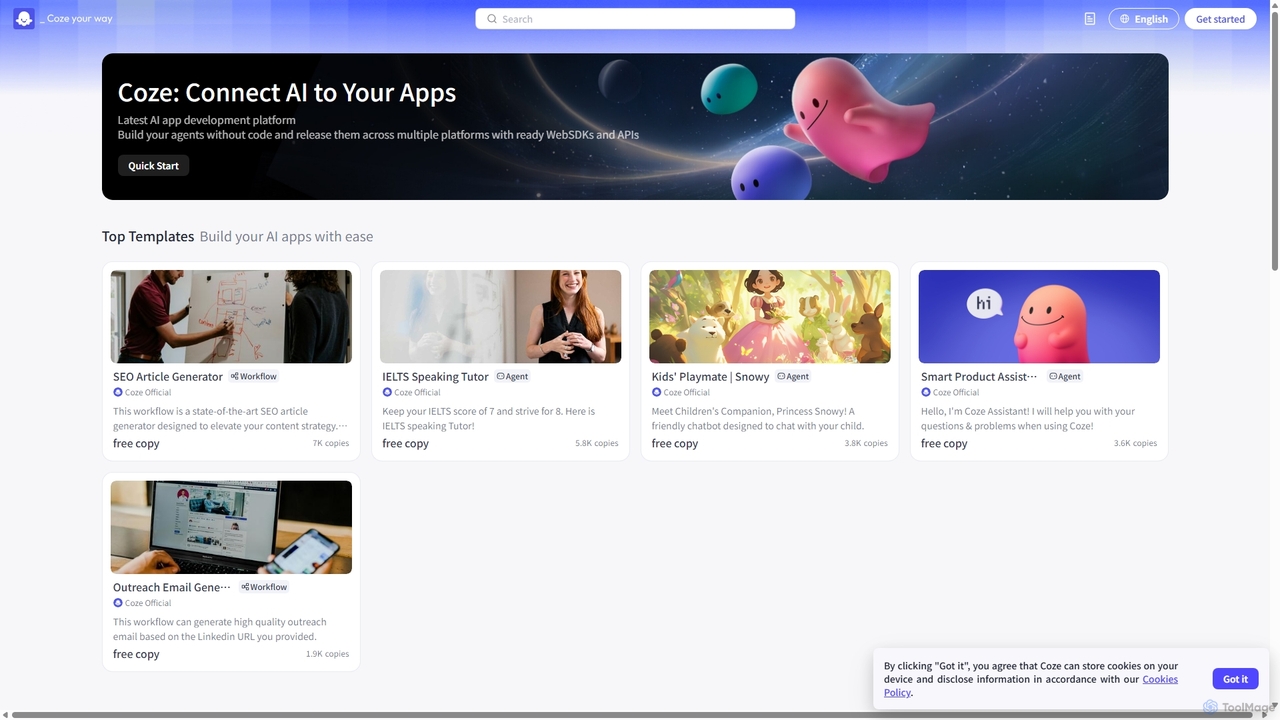The width and height of the screenshot is (1280, 720).
Task: Click free copy on Kids' Playmate card
Action: (675, 443)
